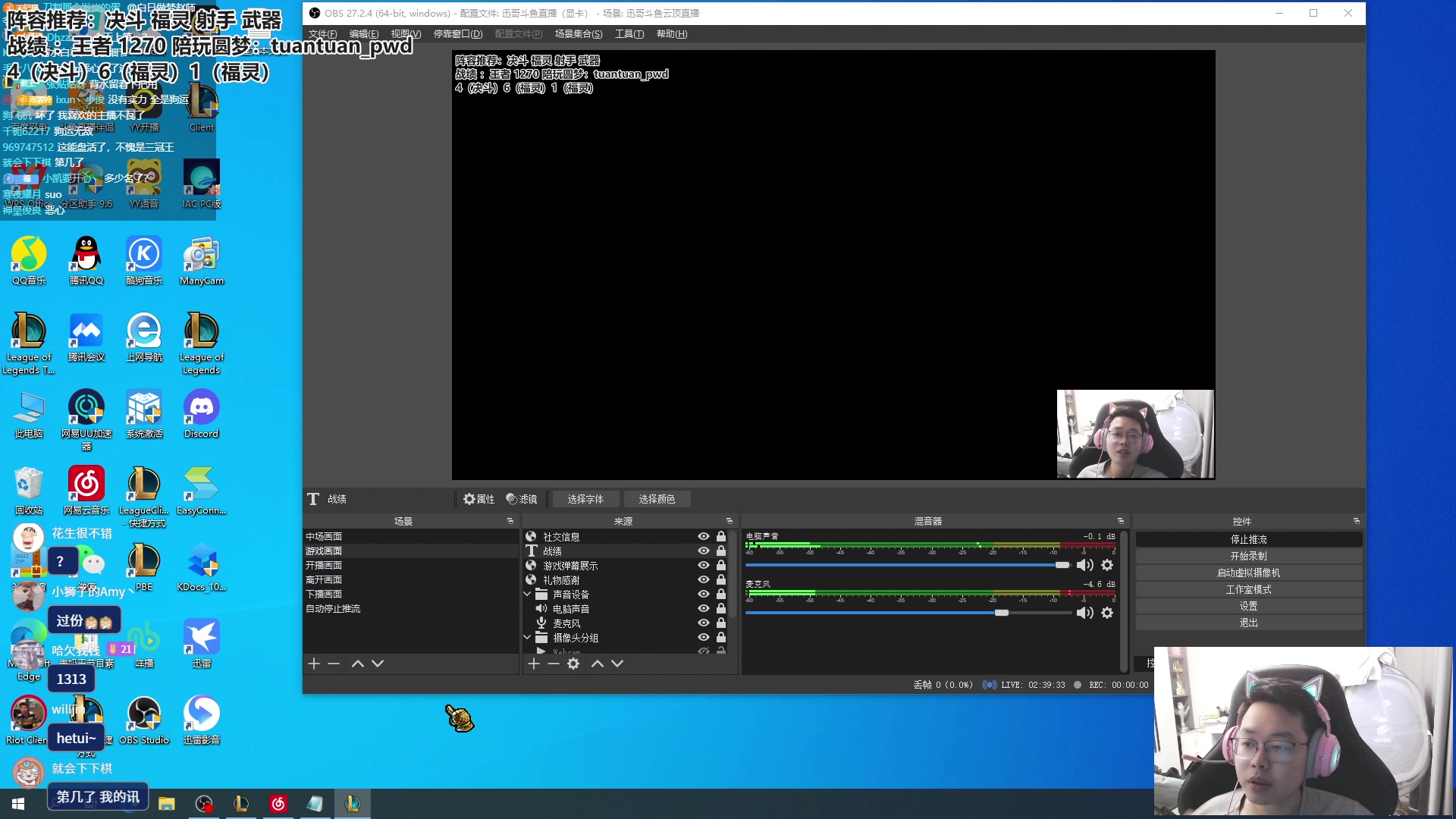This screenshot has width=1456, height=819.
Task: Open 麦克风 mixer settings gear
Action: pos(1107,613)
